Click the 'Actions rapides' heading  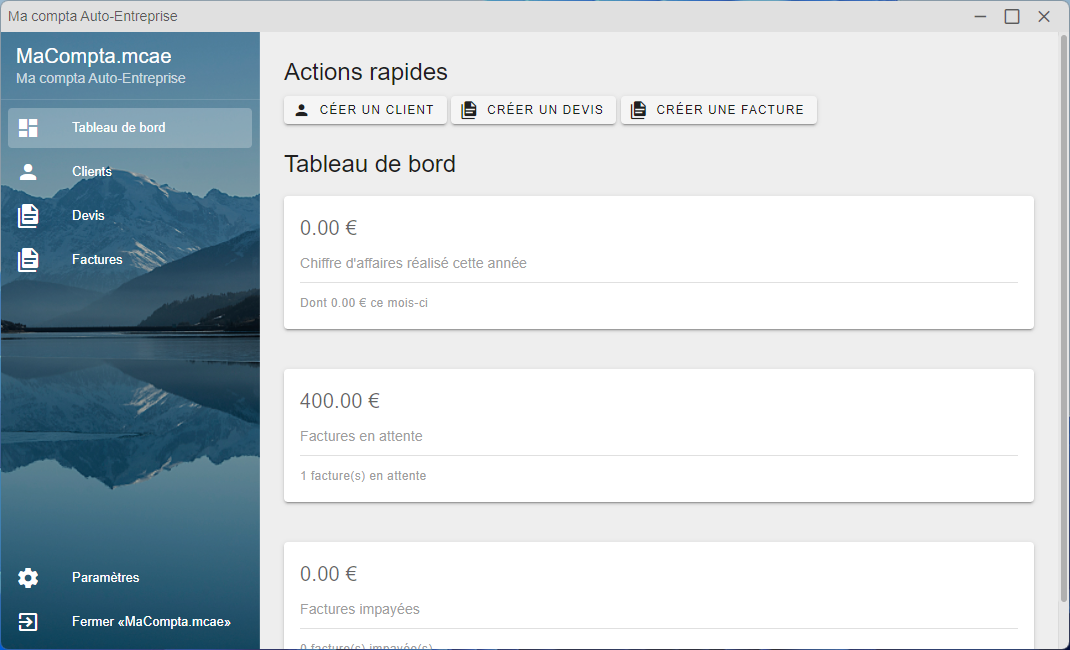(366, 72)
